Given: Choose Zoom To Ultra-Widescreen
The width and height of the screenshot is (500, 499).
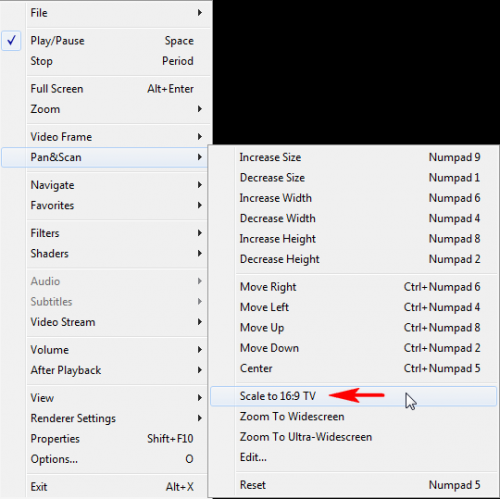Looking at the screenshot, I should 353,437.
